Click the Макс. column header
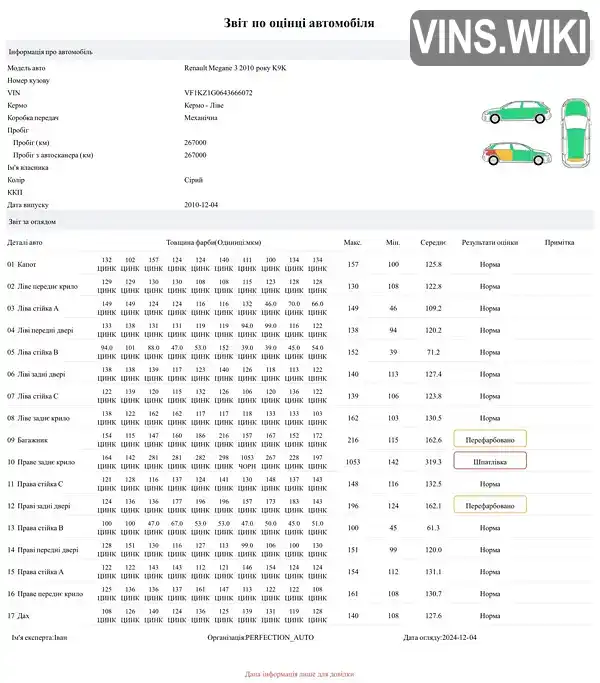This screenshot has height=683, width=600. click(353, 242)
